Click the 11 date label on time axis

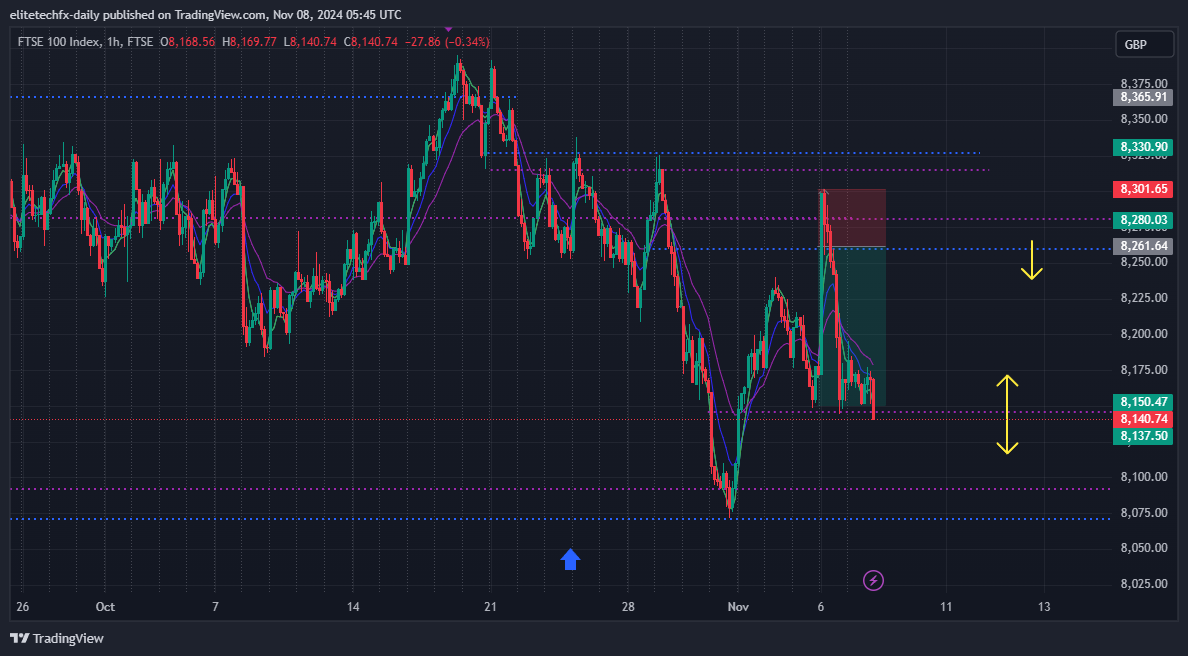[x=946, y=607]
